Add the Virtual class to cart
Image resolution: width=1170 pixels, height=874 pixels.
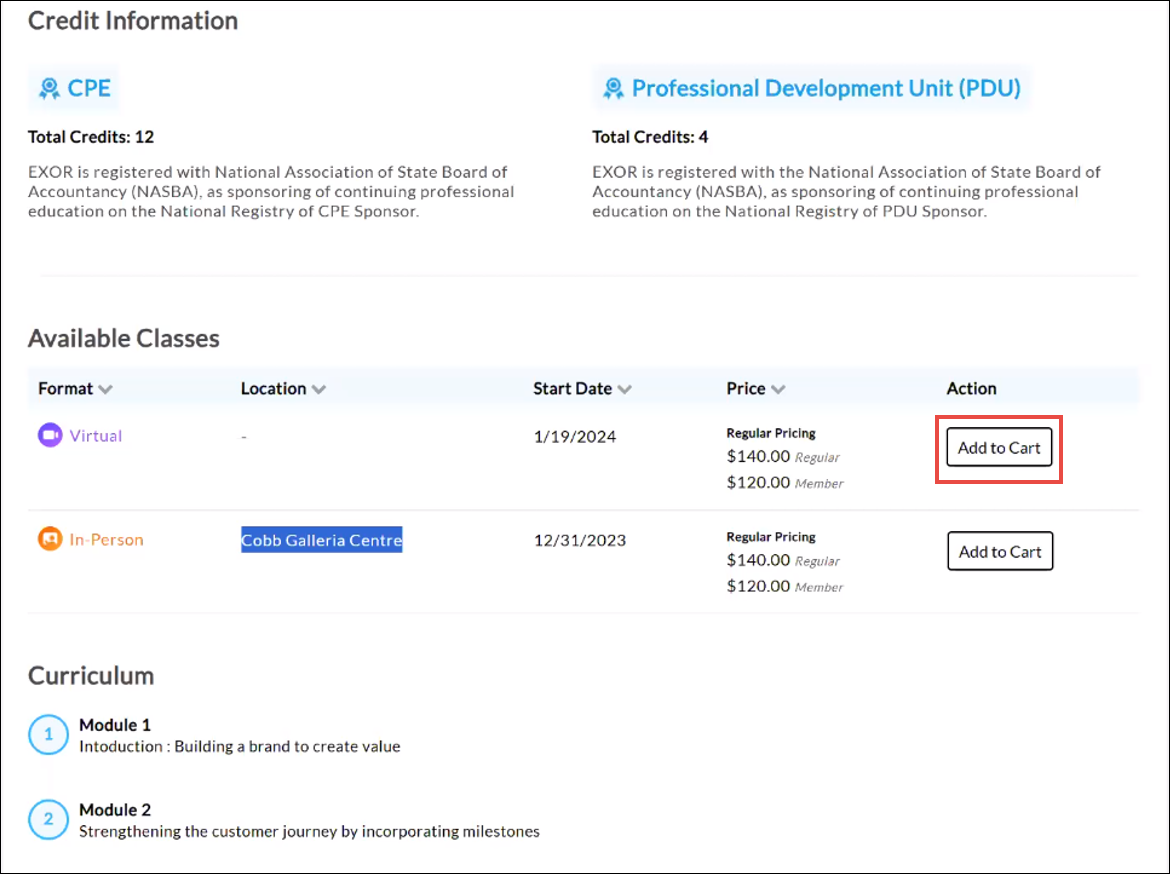(999, 448)
